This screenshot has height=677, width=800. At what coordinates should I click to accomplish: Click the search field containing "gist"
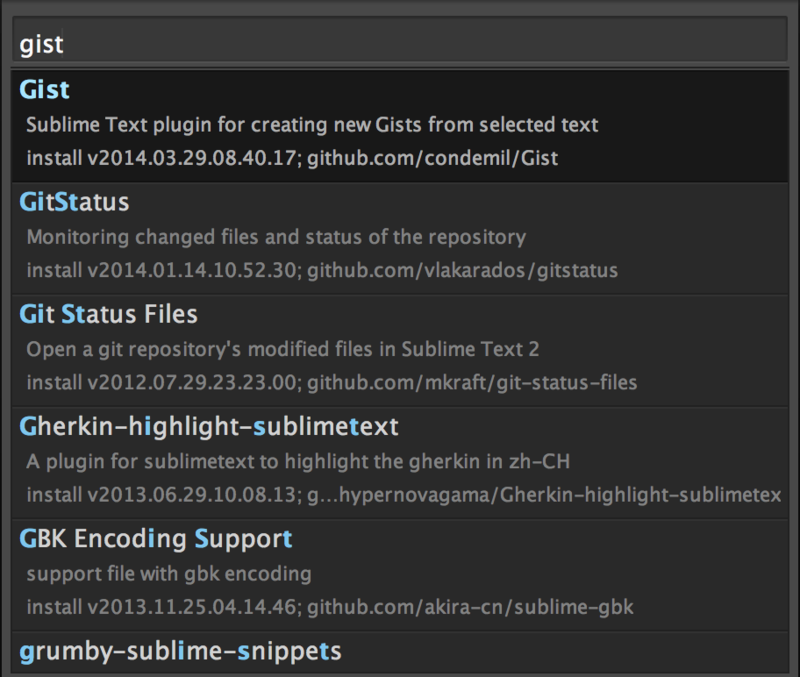(400, 39)
